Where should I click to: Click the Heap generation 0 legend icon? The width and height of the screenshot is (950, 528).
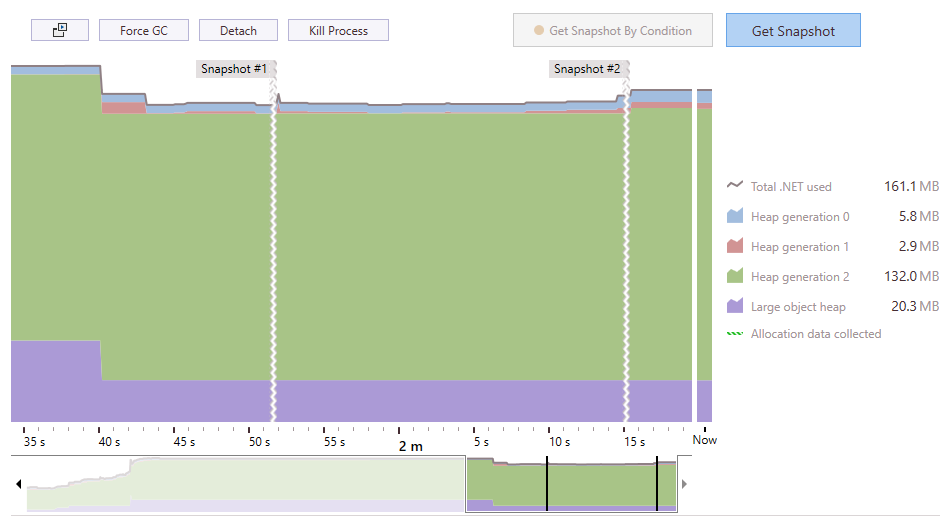pyautogui.click(x=735, y=216)
